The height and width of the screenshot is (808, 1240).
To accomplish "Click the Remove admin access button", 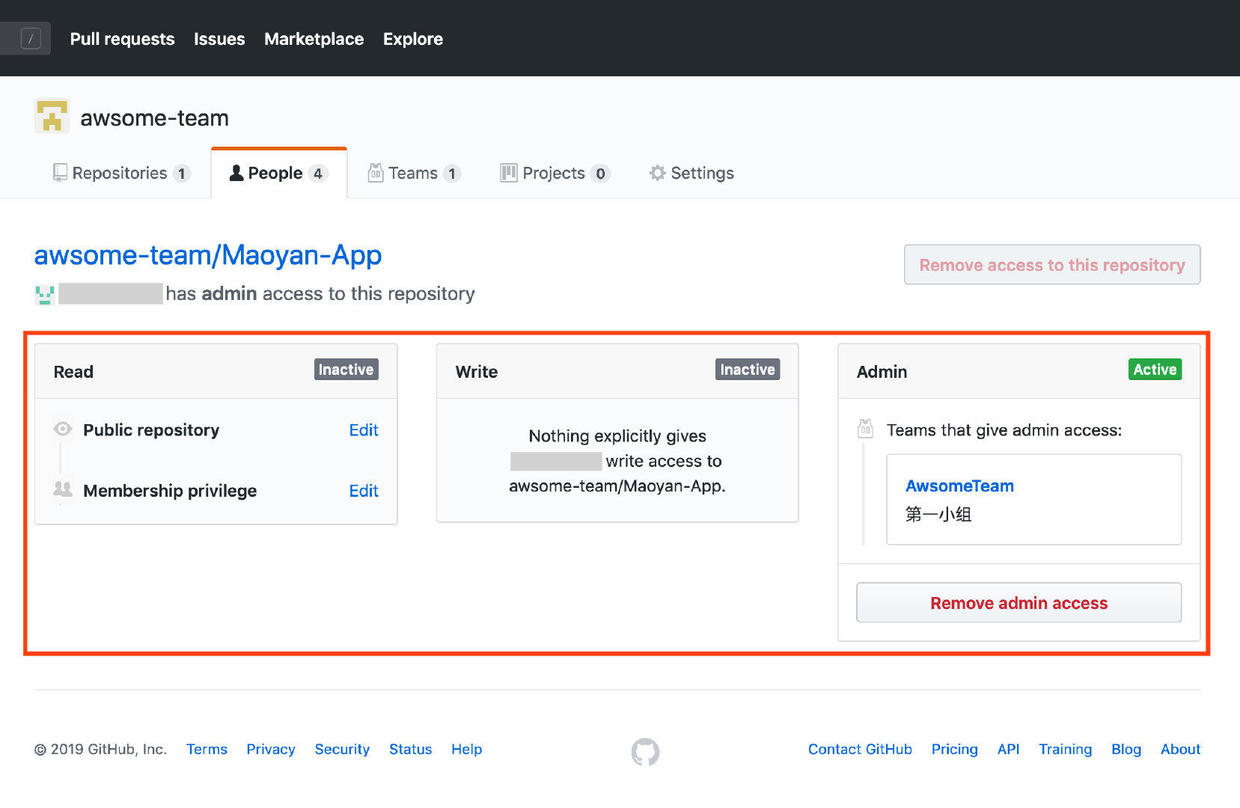I will [1019, 603].
